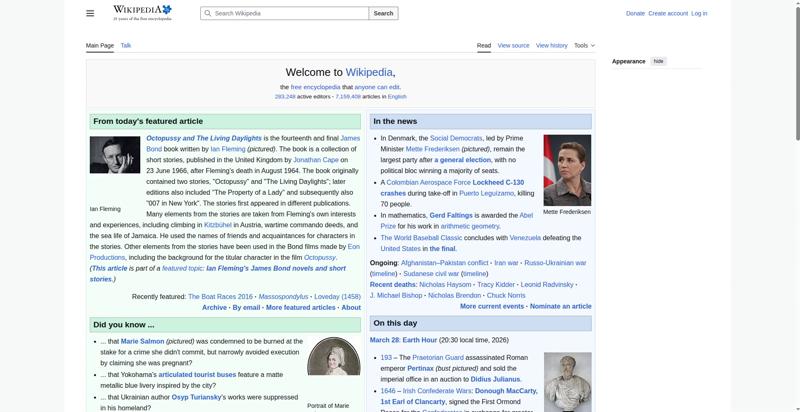
Task: Expand the Tools dropdown menu
Action: (583, 45)
